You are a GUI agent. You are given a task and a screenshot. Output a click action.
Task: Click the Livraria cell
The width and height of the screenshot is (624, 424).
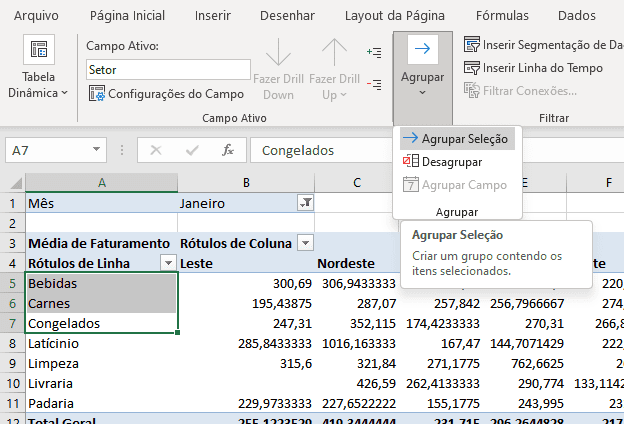point(101,383)
